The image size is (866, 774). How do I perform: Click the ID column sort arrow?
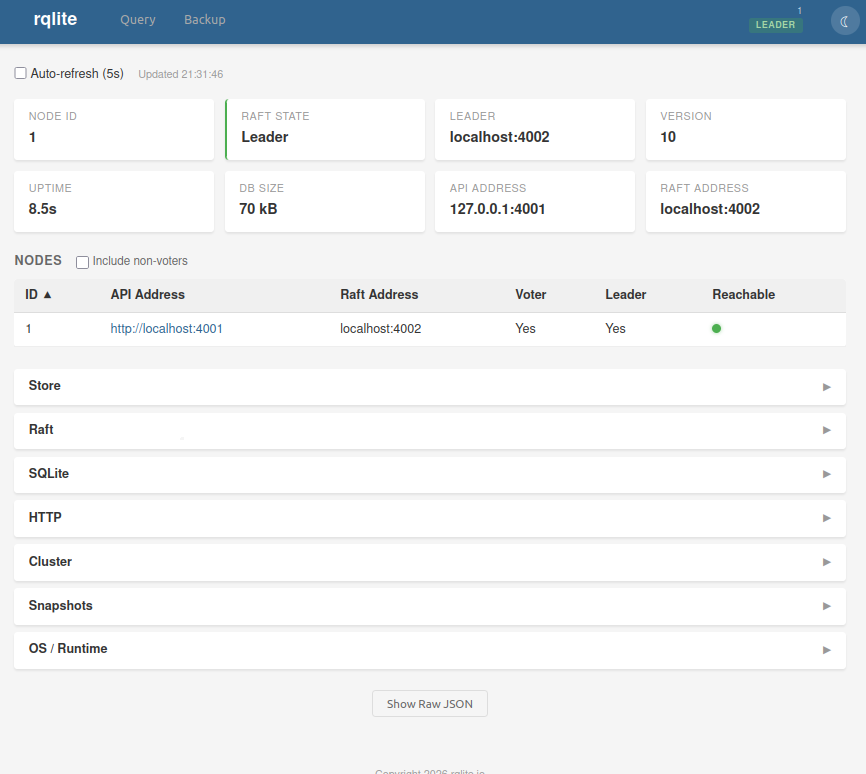[47, 294]
